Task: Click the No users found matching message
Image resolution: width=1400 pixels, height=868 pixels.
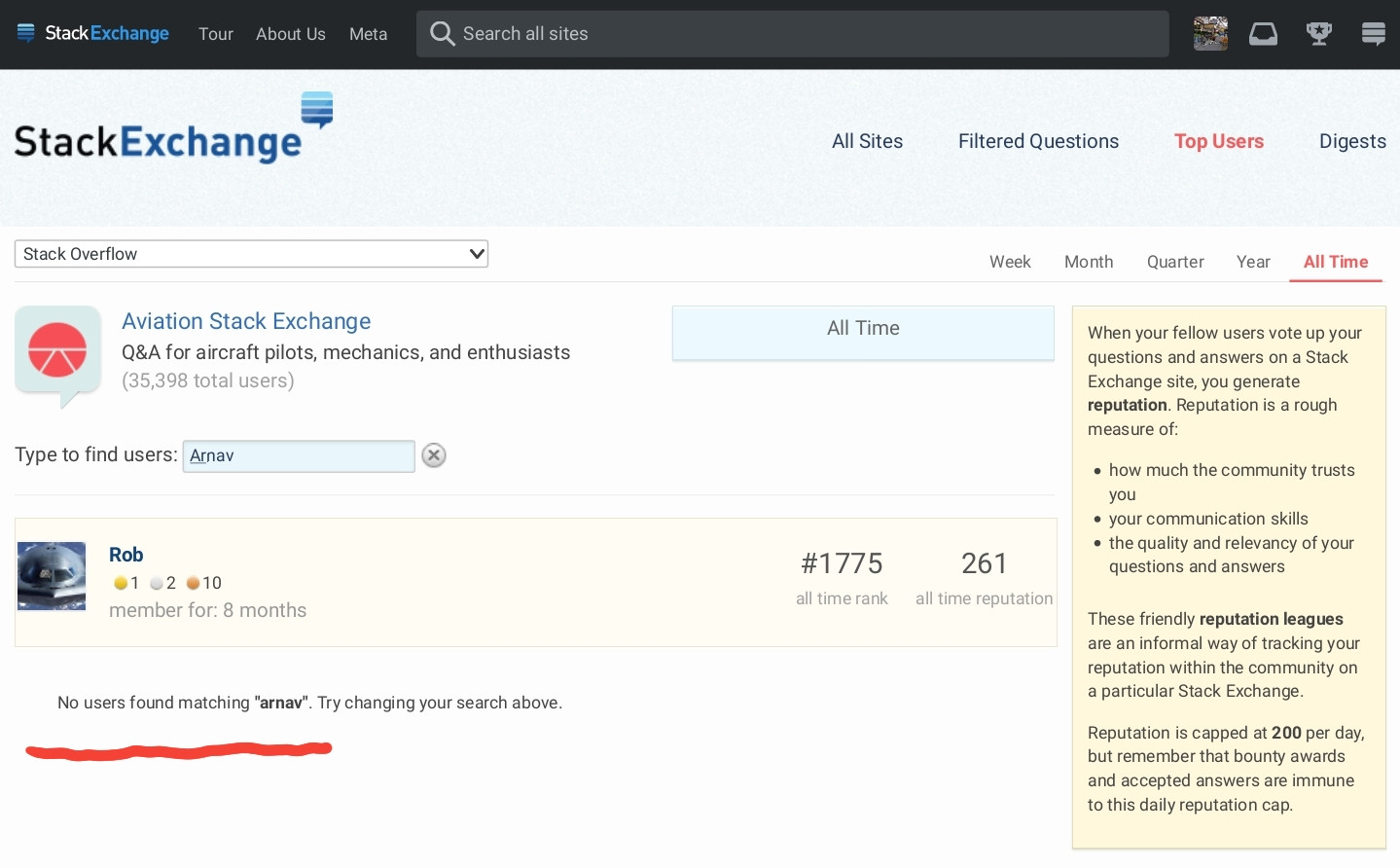Action: point(309,703)
